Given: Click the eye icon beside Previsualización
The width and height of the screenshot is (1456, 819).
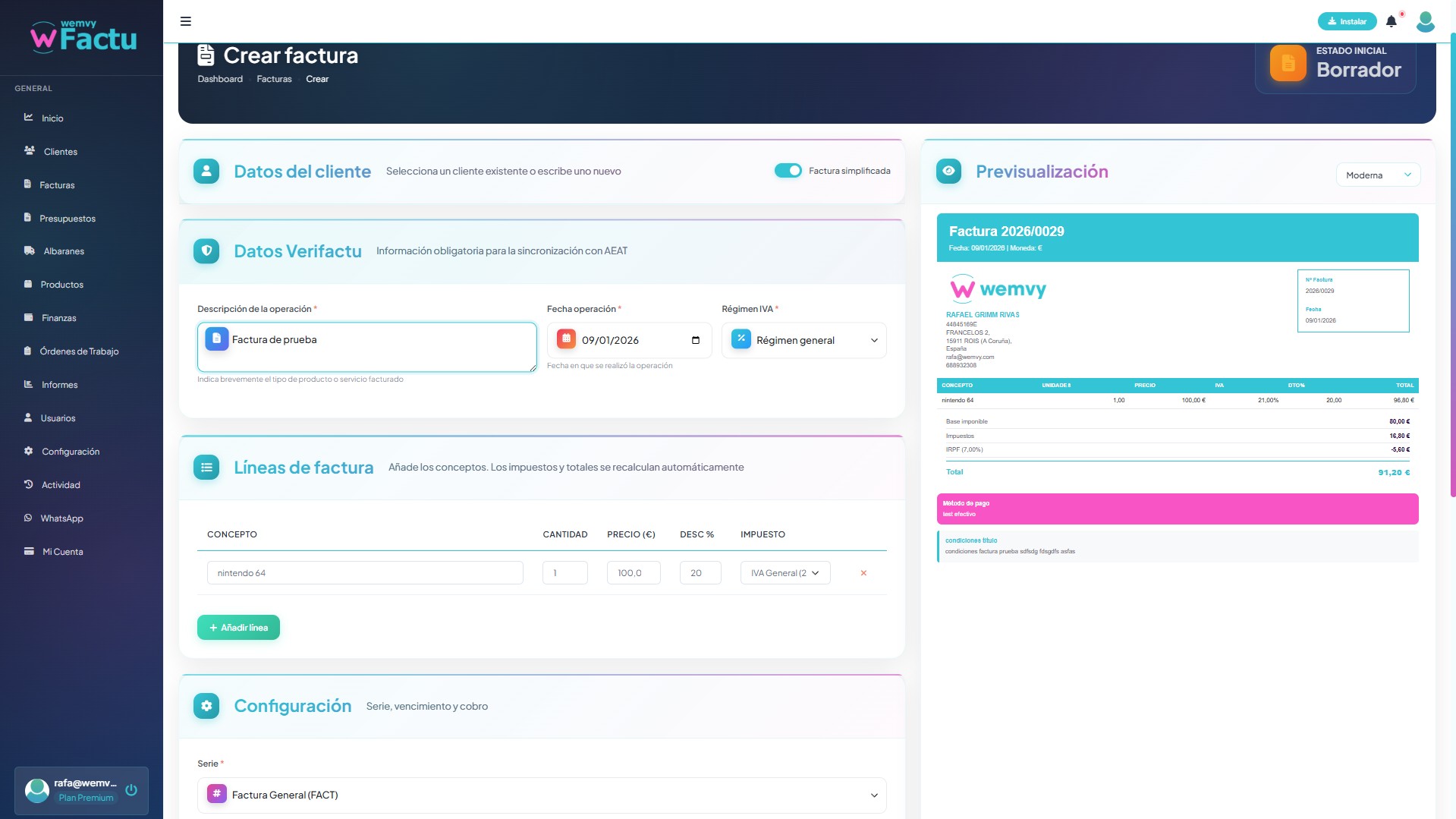Looking at the screenshot, I should click(948, 172).
